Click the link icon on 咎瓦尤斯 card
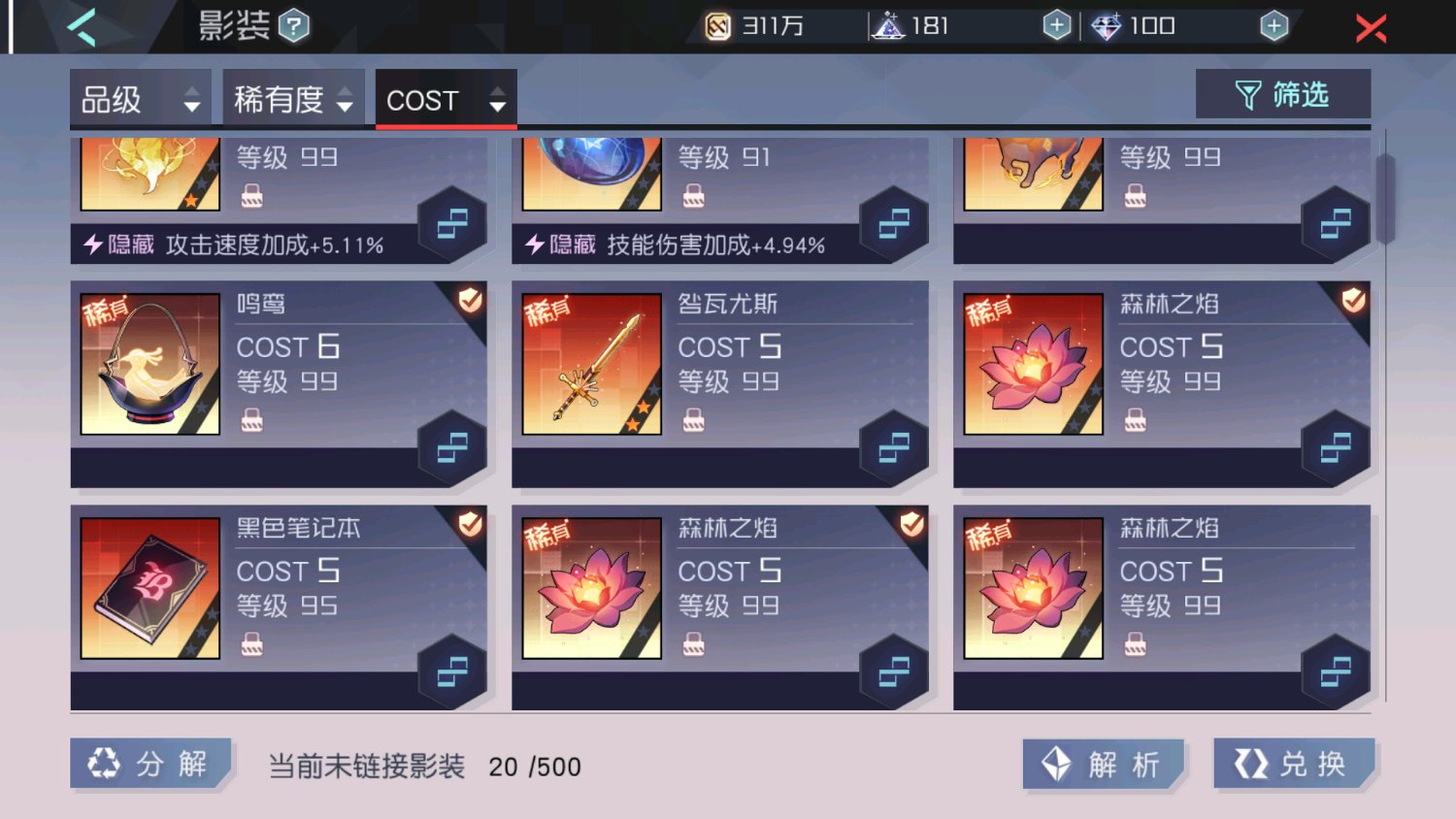This screenshot has height=819, width=1456. (x=894, y=448)
